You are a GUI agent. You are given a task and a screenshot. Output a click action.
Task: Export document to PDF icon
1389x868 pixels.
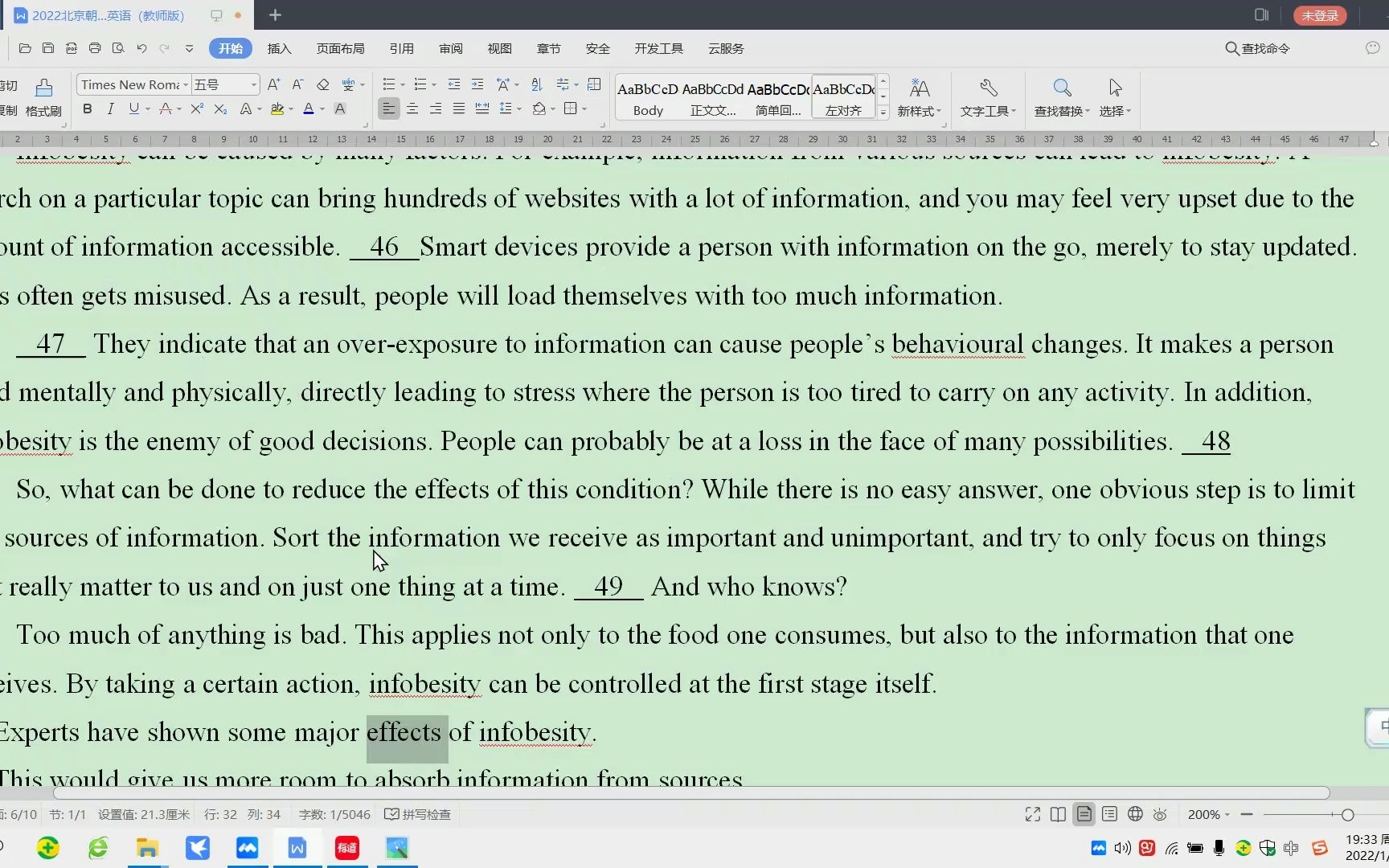(72, 48)
